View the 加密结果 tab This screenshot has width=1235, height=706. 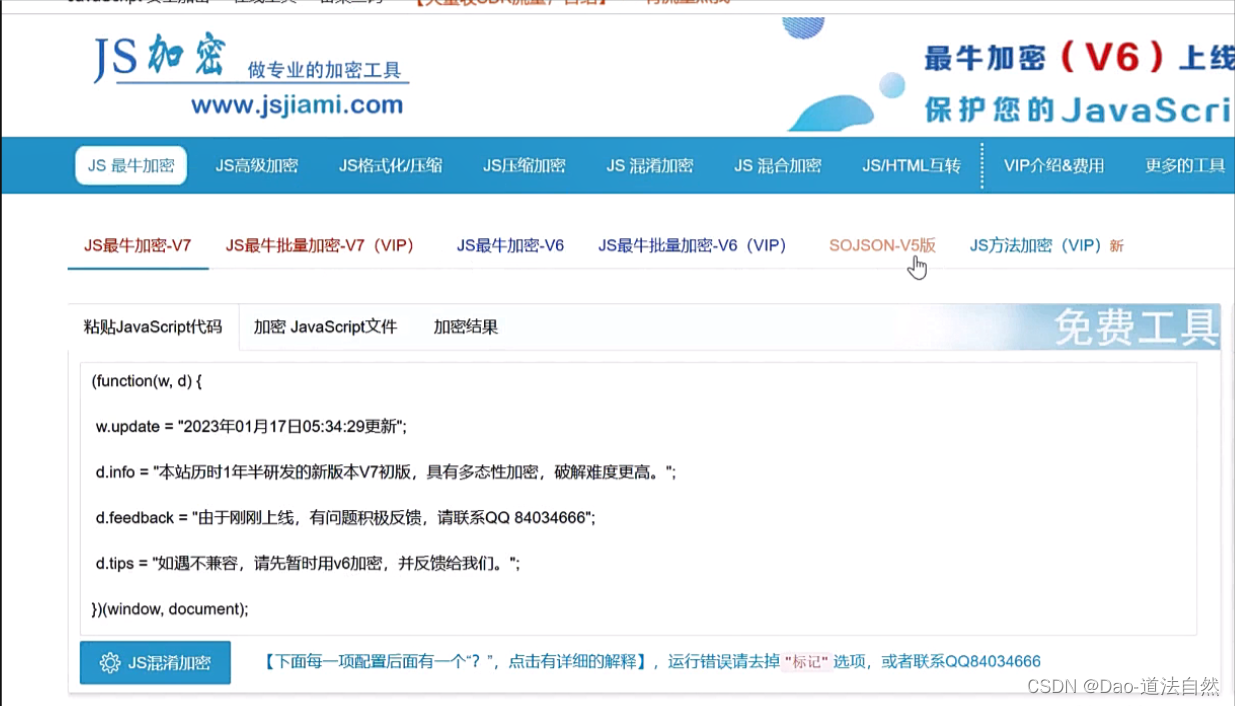tap(464, 326)
